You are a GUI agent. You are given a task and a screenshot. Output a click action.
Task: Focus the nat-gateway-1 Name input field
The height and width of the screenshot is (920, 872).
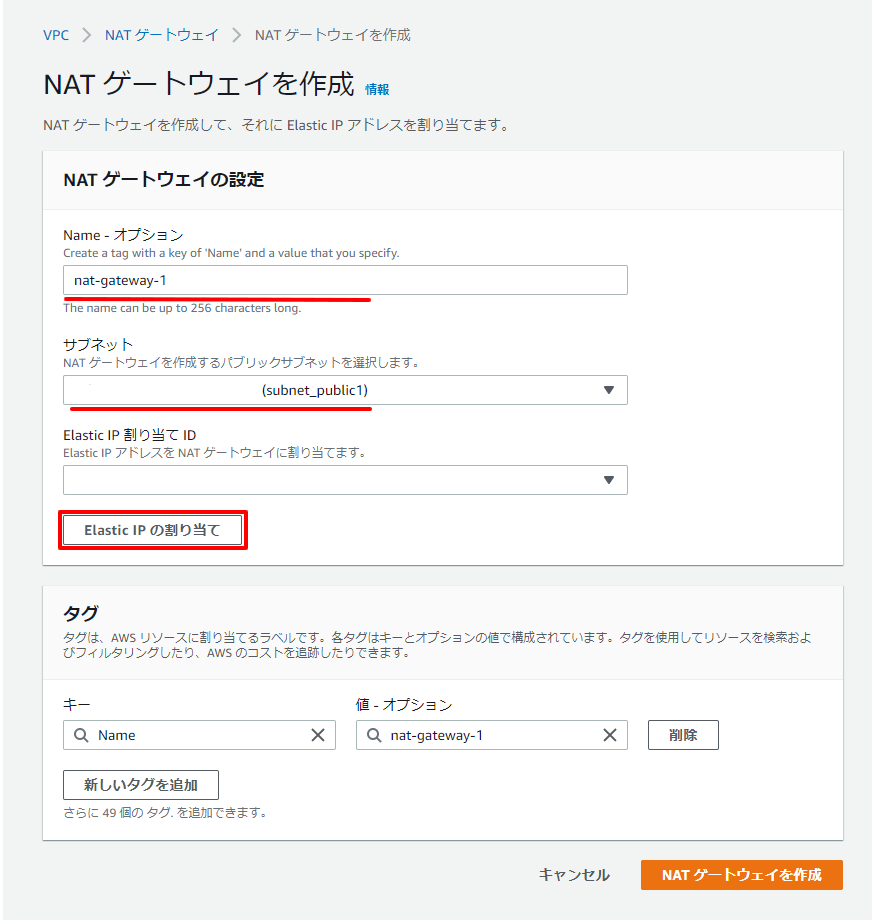[345, 280]
